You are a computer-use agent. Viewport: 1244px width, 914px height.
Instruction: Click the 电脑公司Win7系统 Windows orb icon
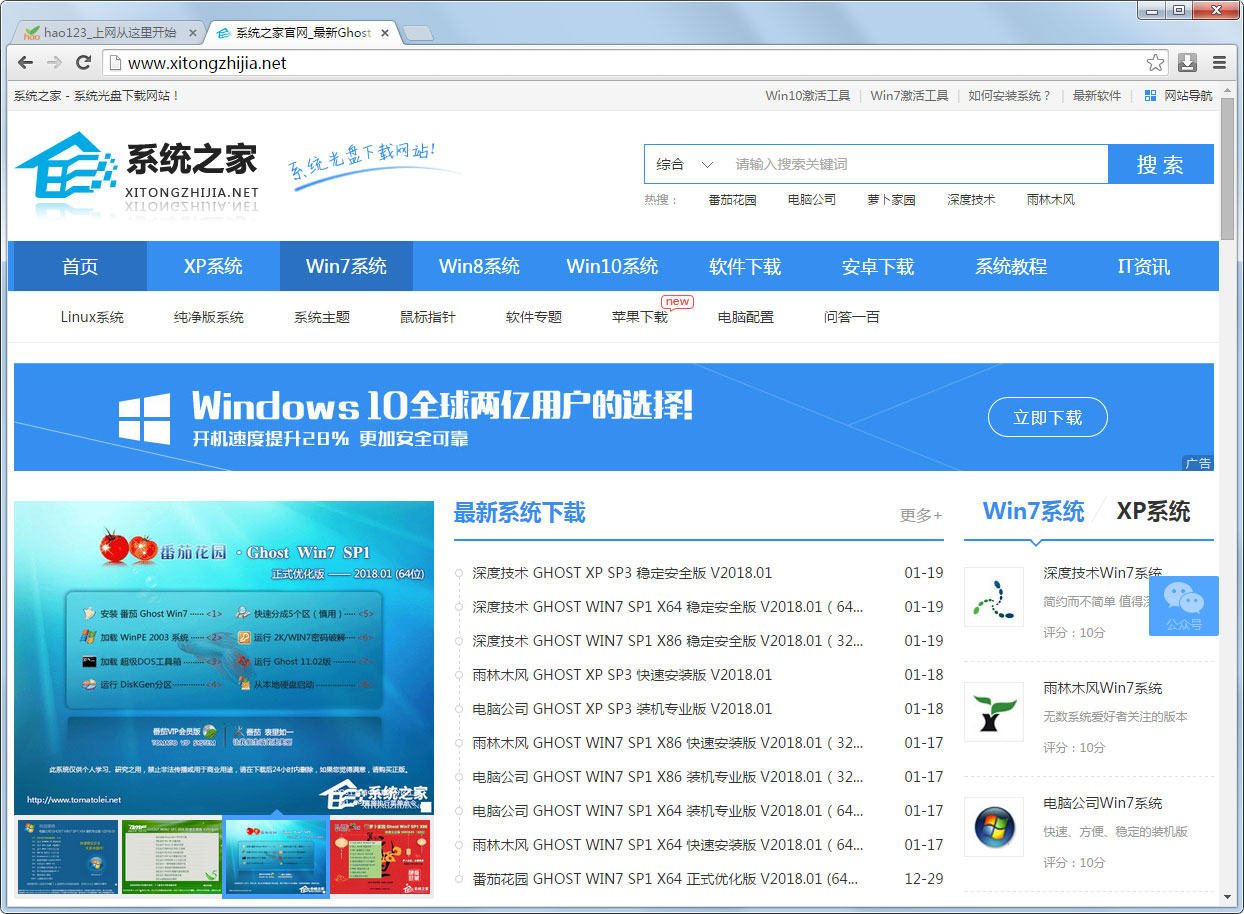point(994,827)
